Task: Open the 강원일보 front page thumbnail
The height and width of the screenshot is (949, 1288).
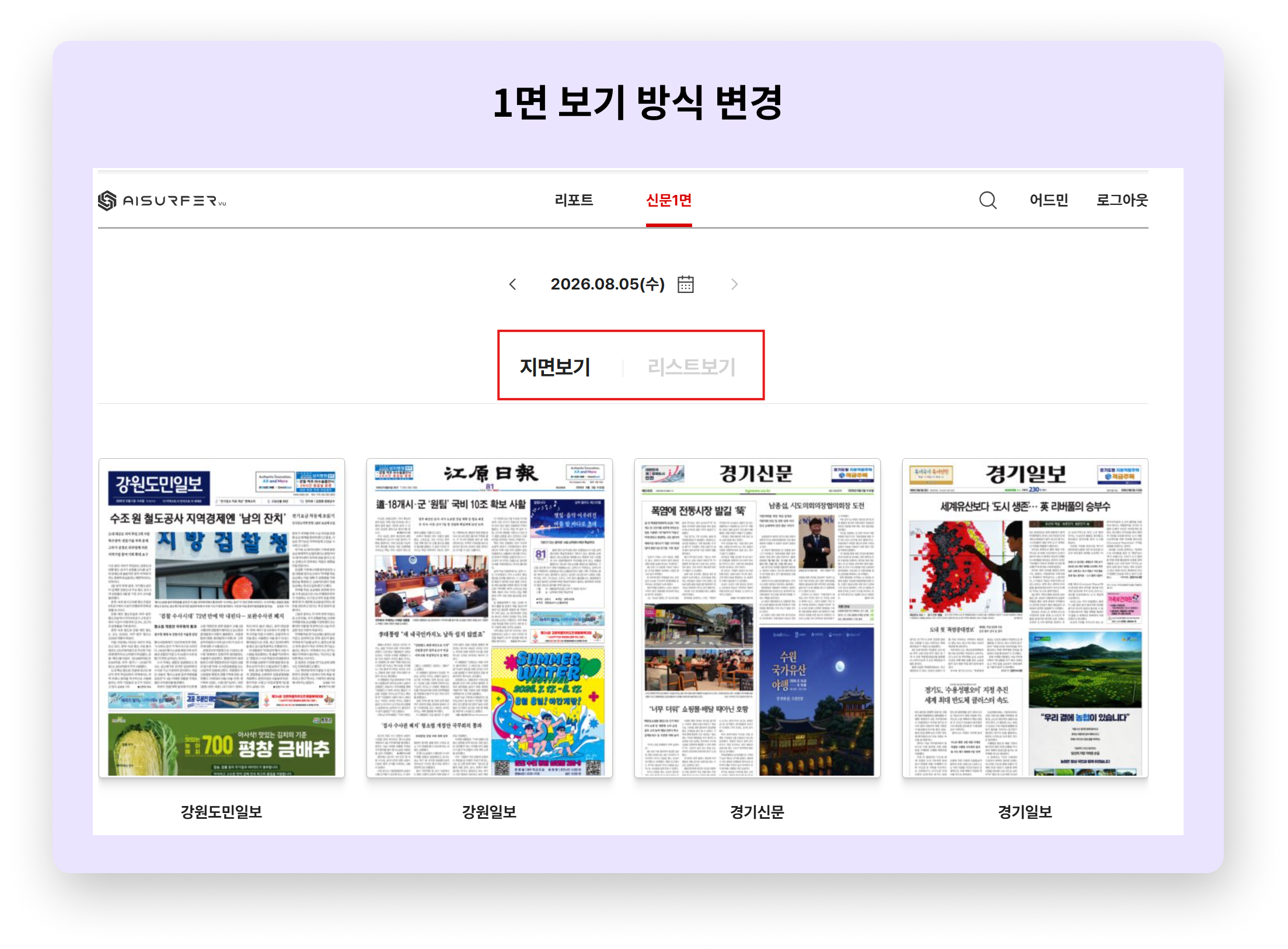Action: (490, 618)
